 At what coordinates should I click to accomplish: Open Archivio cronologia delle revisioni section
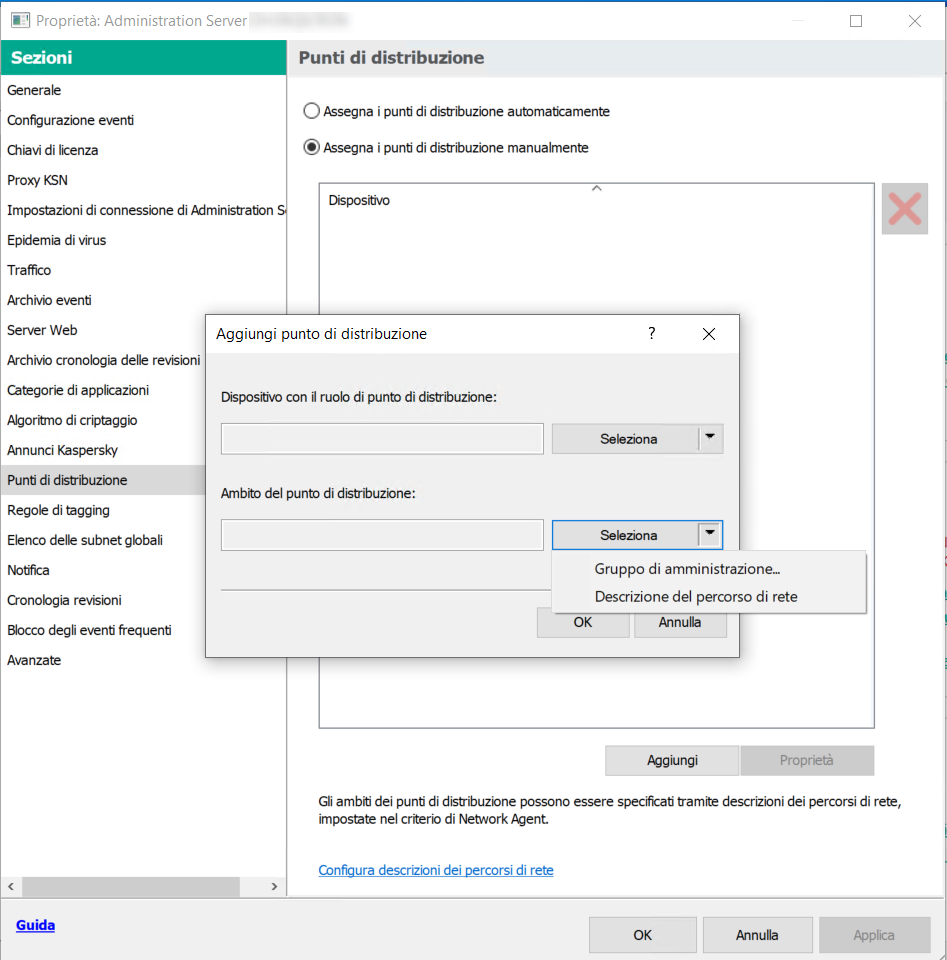point(103,360)
